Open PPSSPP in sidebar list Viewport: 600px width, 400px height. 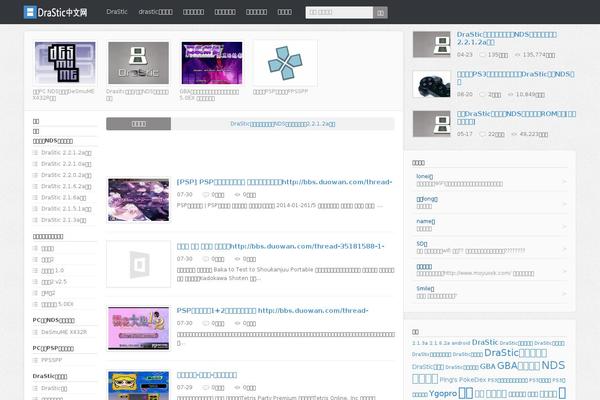pyautogui.click(x=51, y=360)
